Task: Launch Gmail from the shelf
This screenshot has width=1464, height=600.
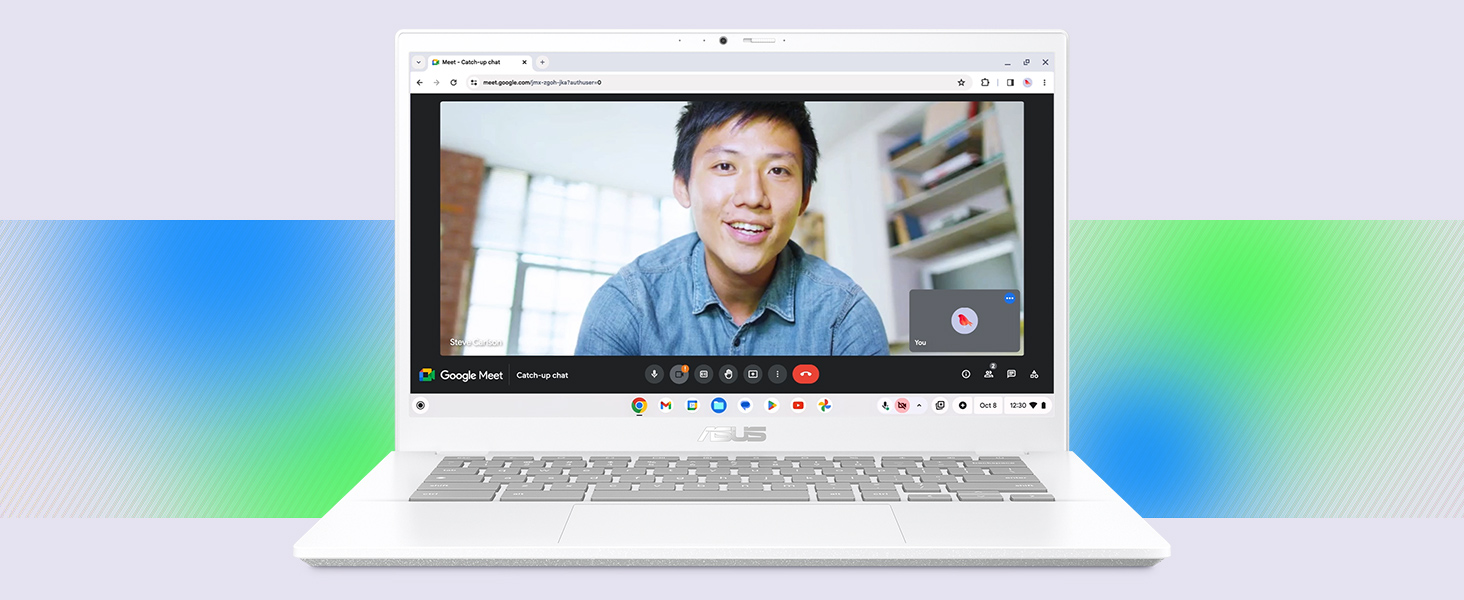Action: 666,405
